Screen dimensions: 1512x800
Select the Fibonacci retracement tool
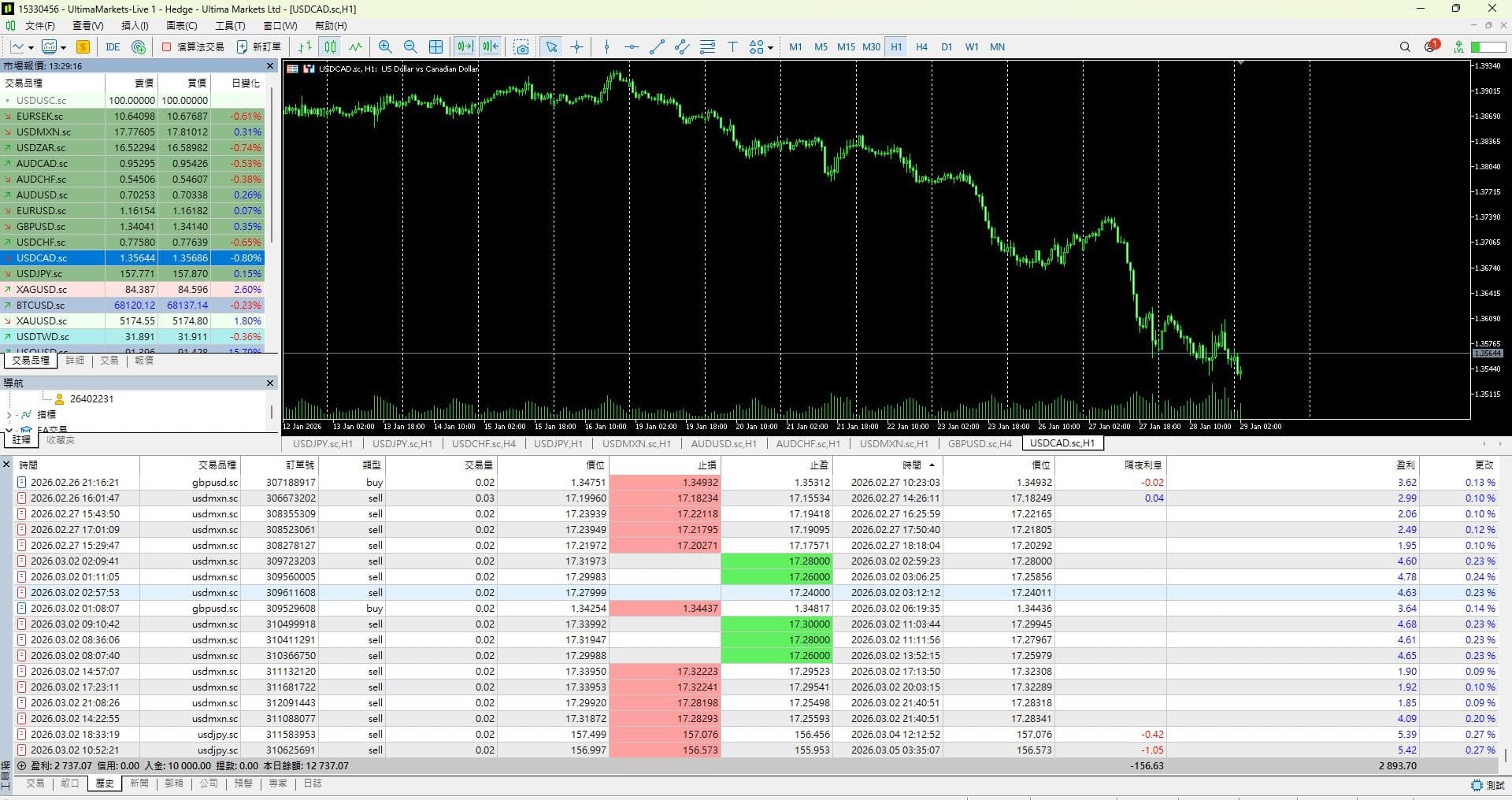[707, 47]
